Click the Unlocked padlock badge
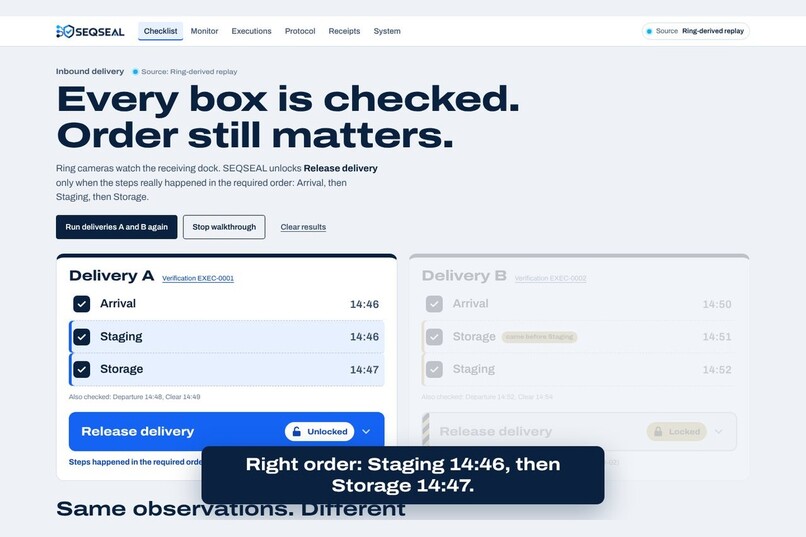The height and width of the screenshot is (537, 806). tap(320, 432)
